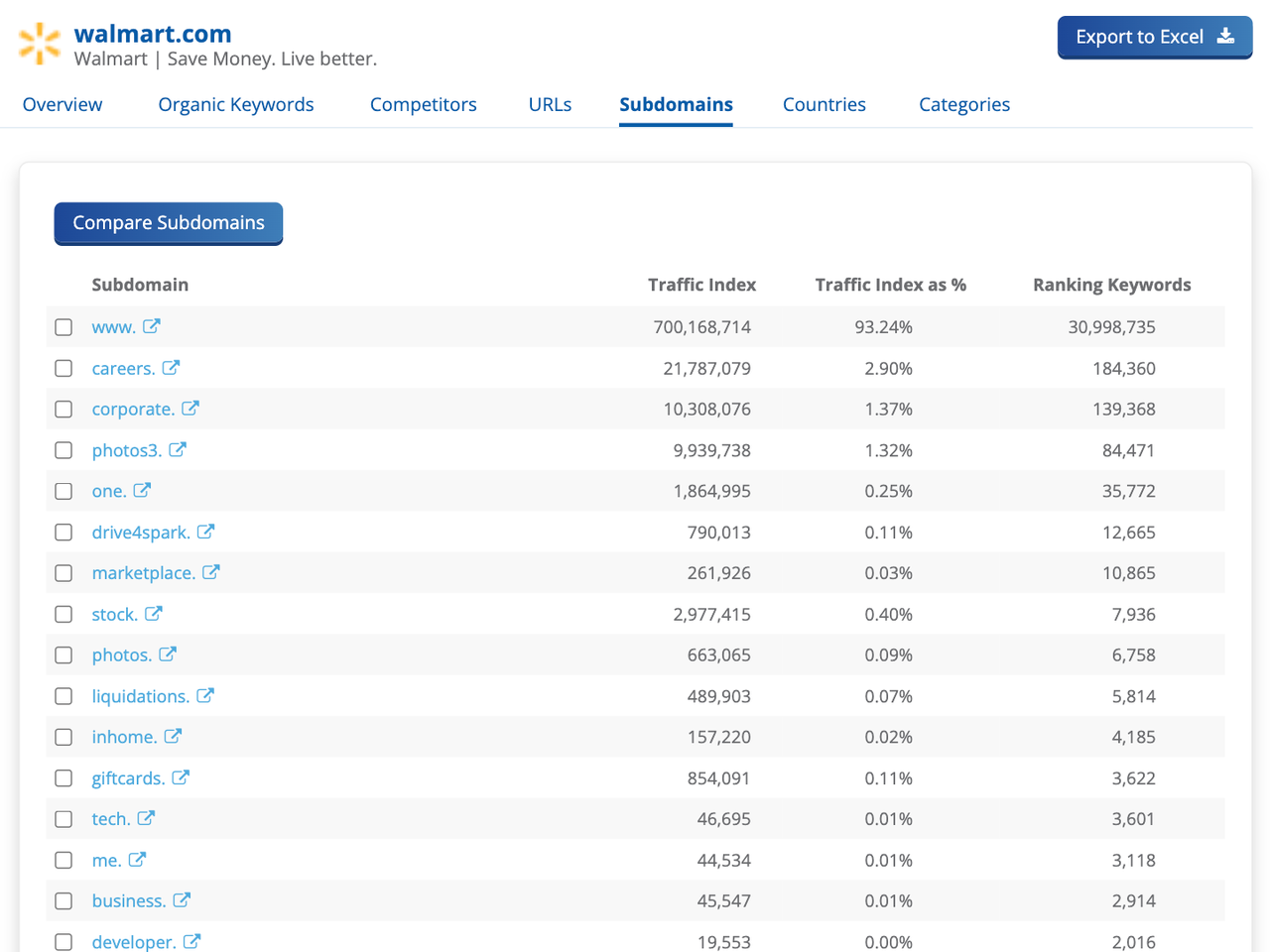Open external link icon next to careers.
Screen dimensions: 1270x952
pos(171,368)
